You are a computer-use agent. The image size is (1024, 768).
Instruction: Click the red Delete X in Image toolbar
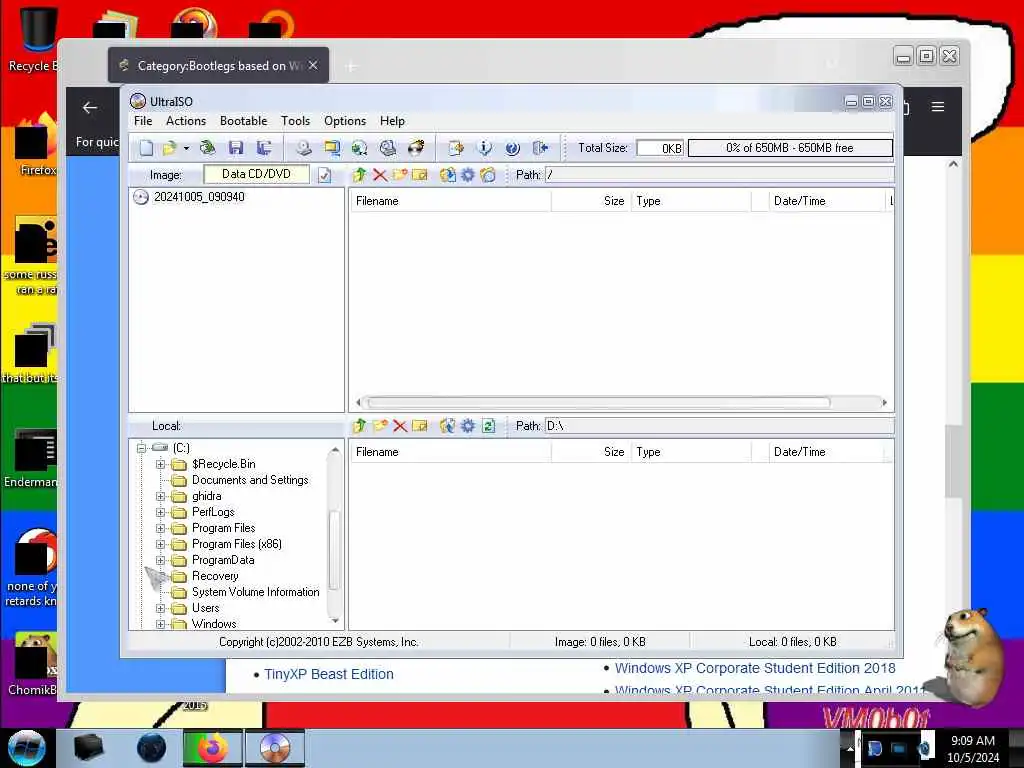click(x=379, y=175)
